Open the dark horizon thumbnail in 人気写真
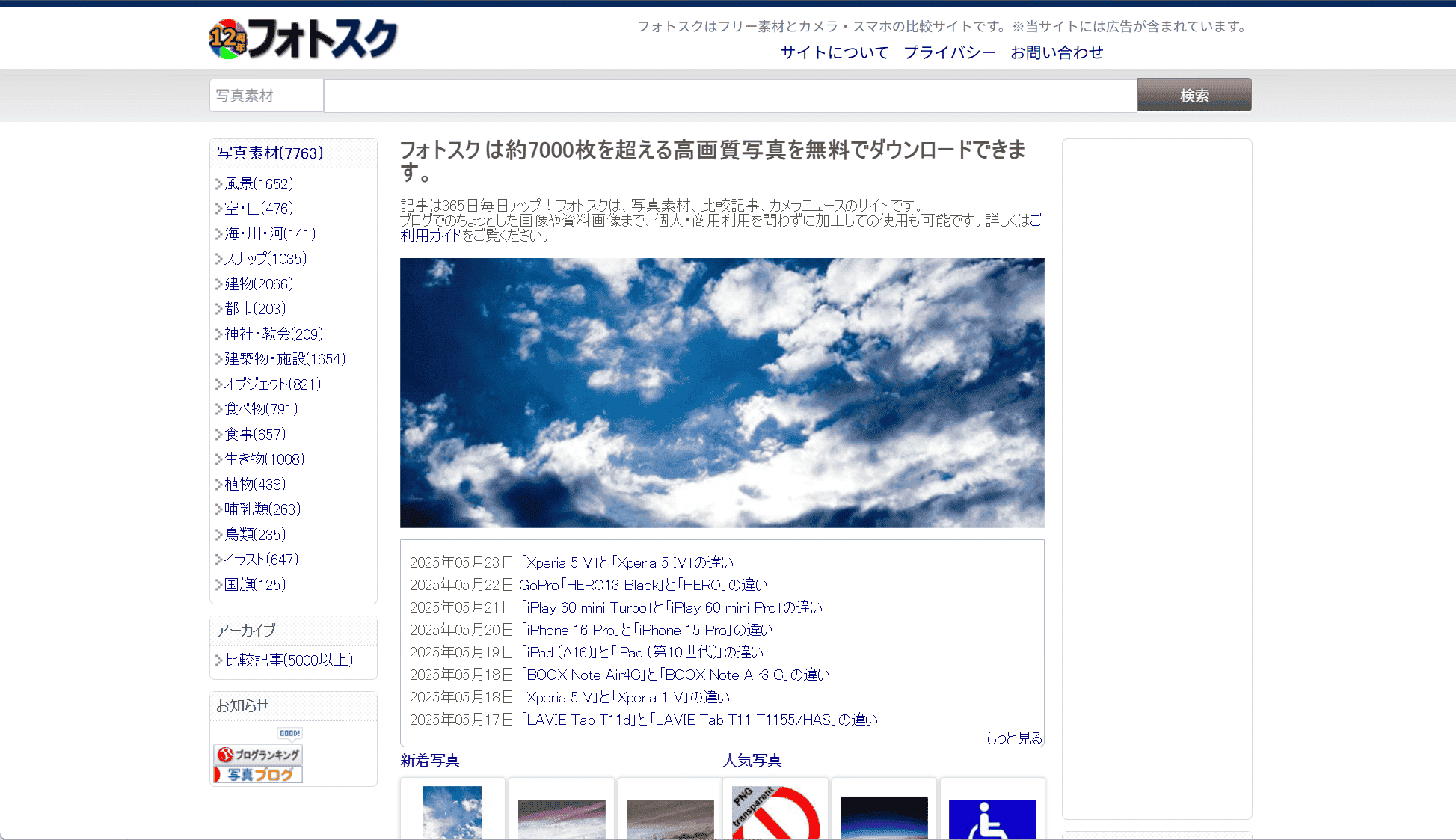This screenshot has height=840, width=1456. (x=883, y=817)
